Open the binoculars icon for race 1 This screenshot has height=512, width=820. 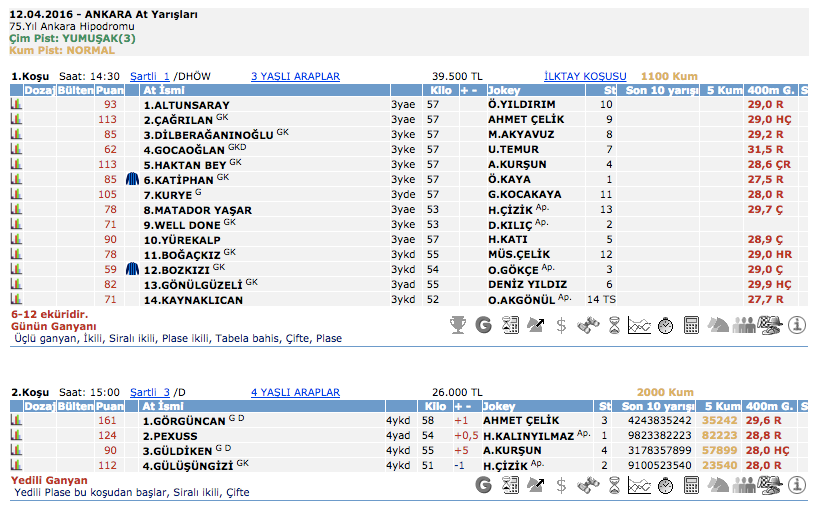point(588,324)
